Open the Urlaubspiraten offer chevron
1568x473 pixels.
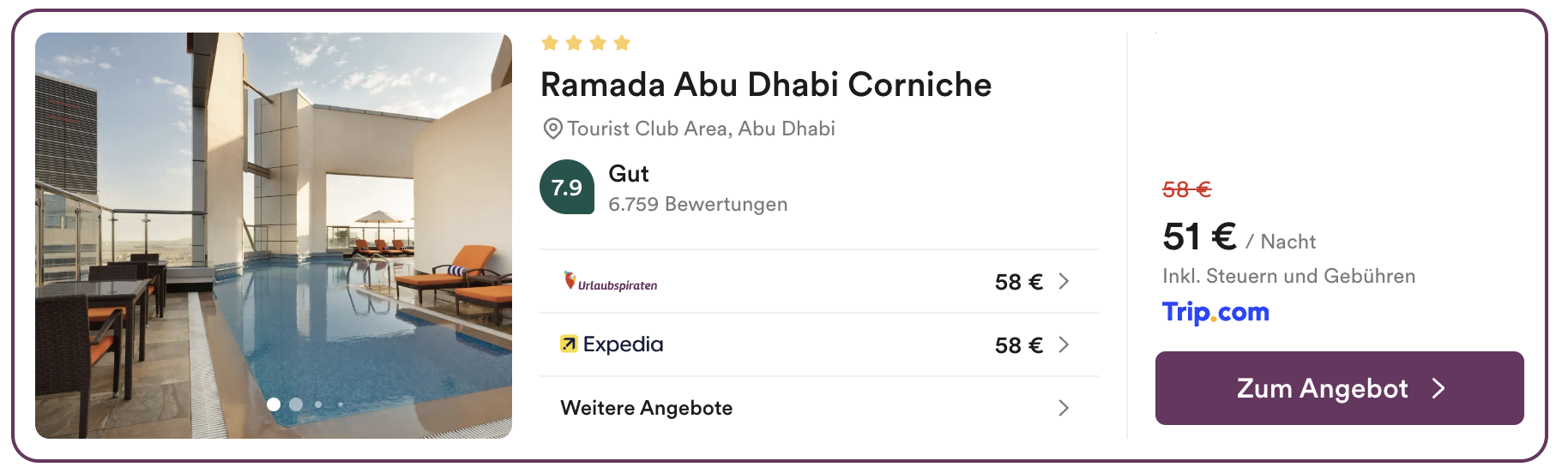pyautogui.click(x=1064, y=281)
